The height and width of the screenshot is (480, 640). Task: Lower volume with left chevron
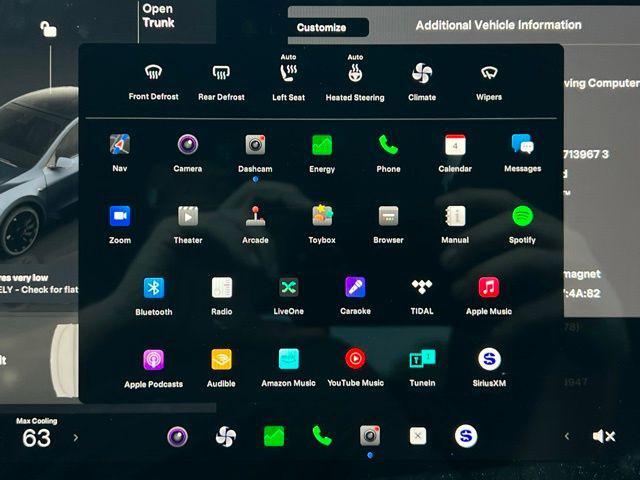[x=567, y=436]
